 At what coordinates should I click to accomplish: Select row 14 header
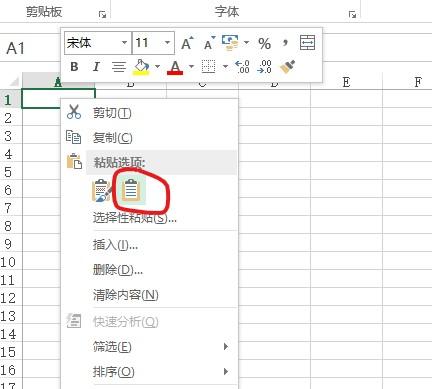(11, 334)
